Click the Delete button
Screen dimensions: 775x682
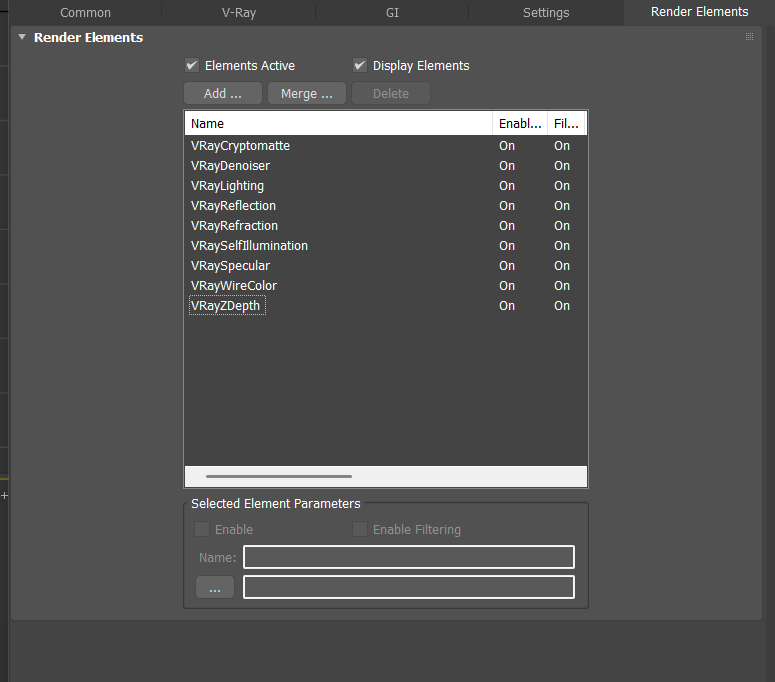pos(391,93)
